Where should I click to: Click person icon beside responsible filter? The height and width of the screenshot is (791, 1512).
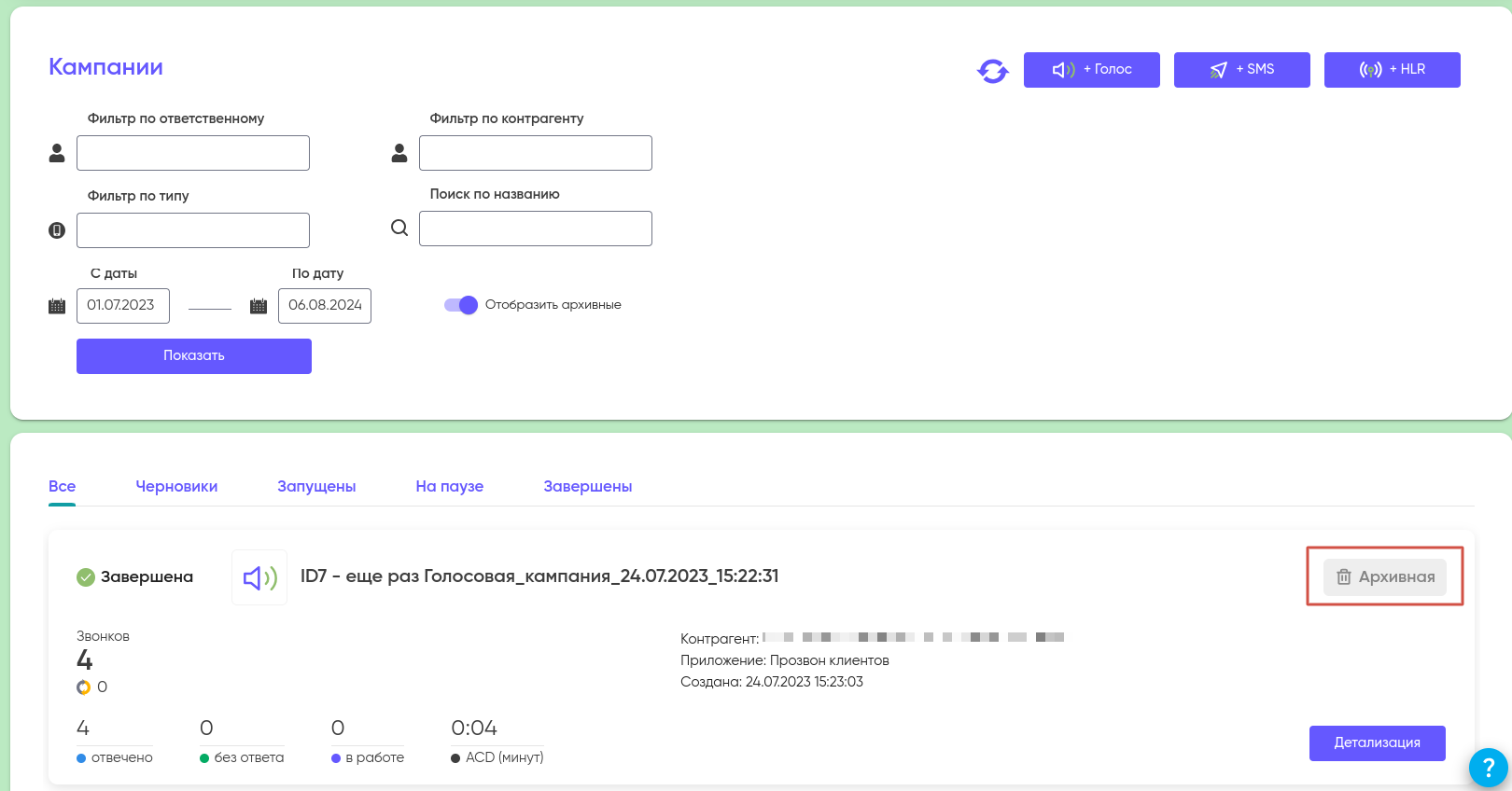[x=57, y=153]
